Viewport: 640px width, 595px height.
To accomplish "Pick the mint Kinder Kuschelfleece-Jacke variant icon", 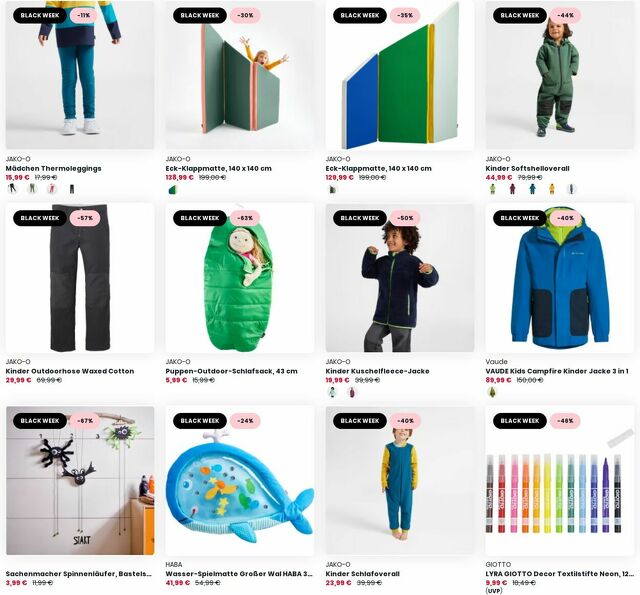I will [x=332, y=392].
